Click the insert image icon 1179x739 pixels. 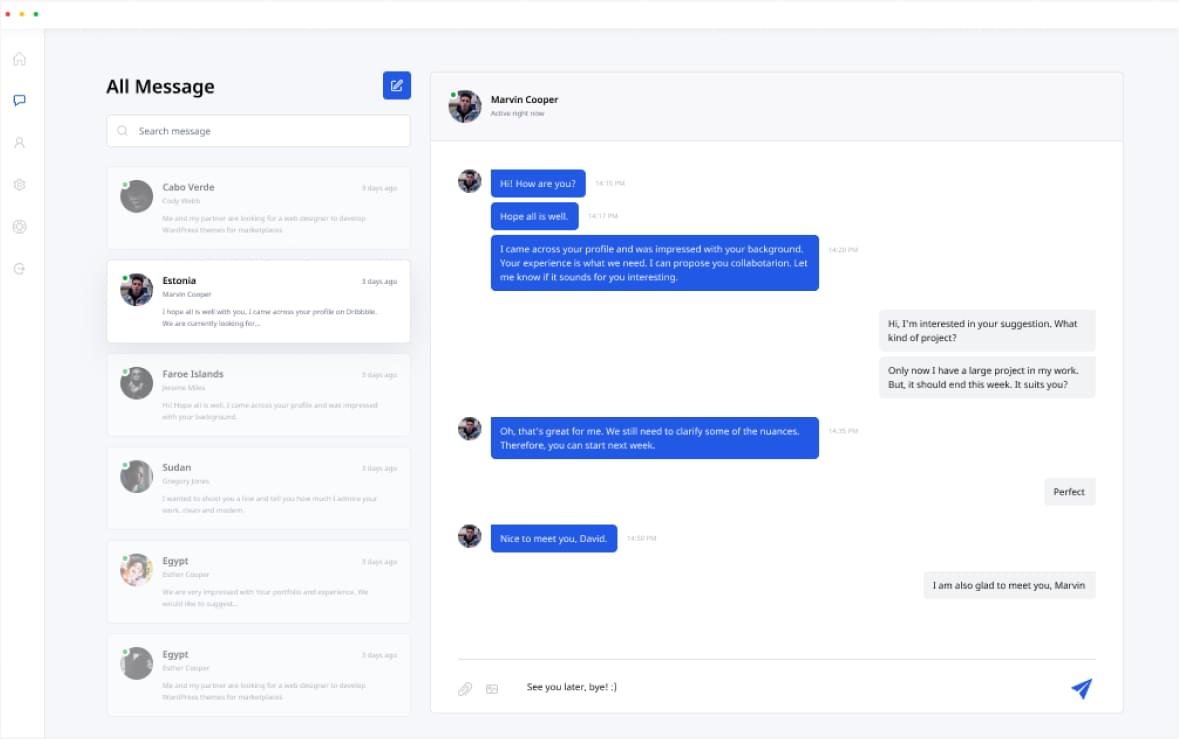pyautogui.click(x=492, y=689)
